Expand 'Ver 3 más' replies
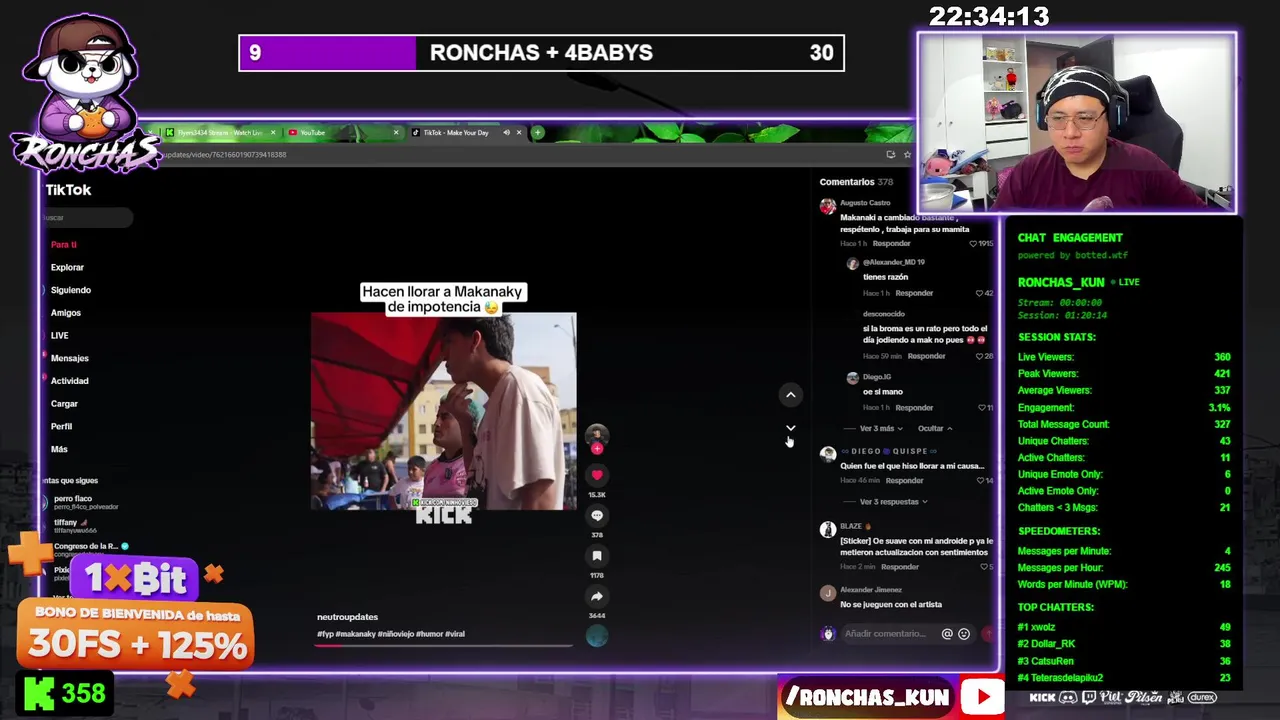The image size is (1280, 720). coord(881,429)
